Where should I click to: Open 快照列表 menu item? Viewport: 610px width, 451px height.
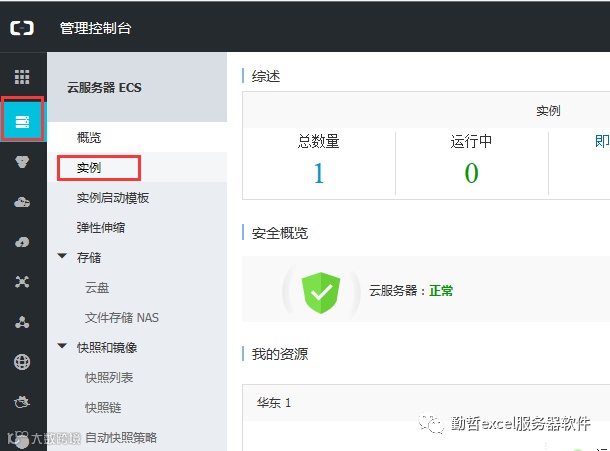(x=109, y=377)
